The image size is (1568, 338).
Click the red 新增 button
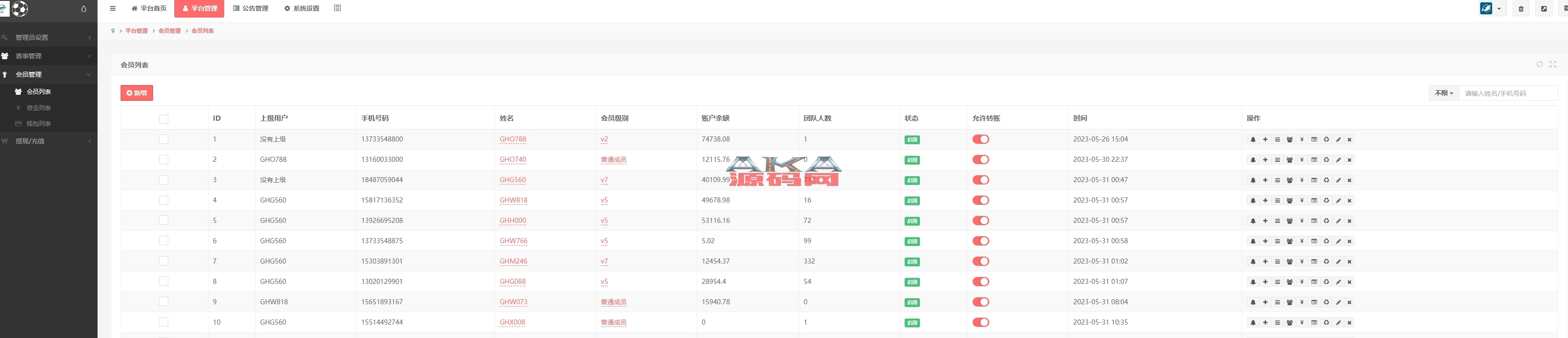(136, 93)
